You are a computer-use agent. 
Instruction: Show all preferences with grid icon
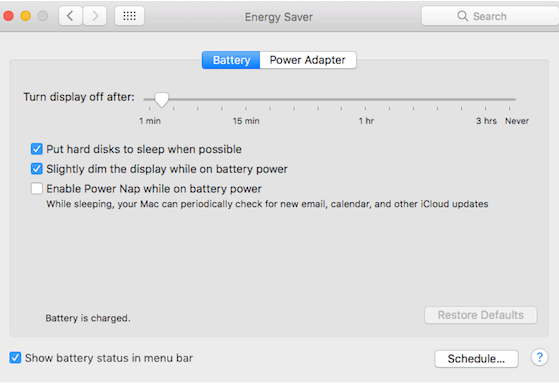click(129, 16)
